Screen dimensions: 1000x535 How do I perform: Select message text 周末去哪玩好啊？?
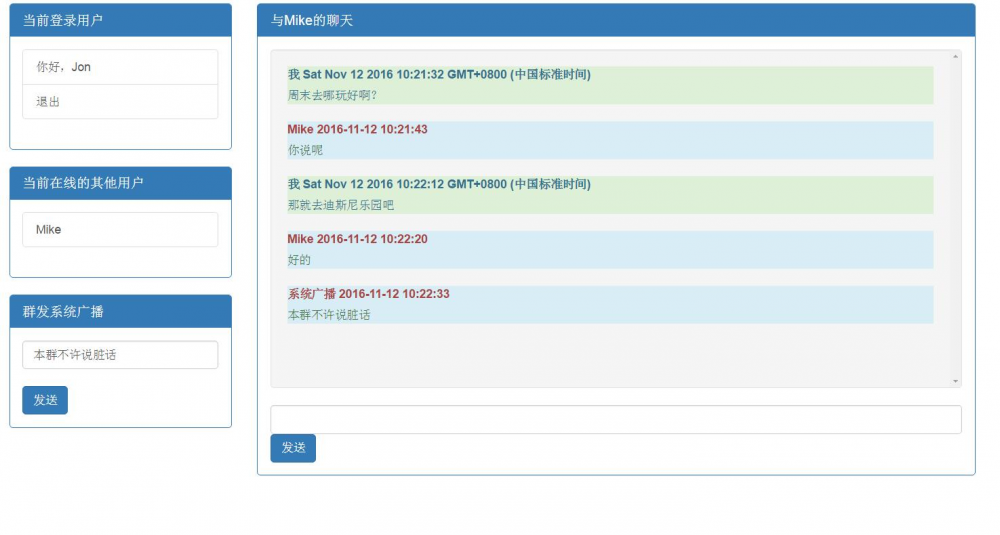coord(332,95)
